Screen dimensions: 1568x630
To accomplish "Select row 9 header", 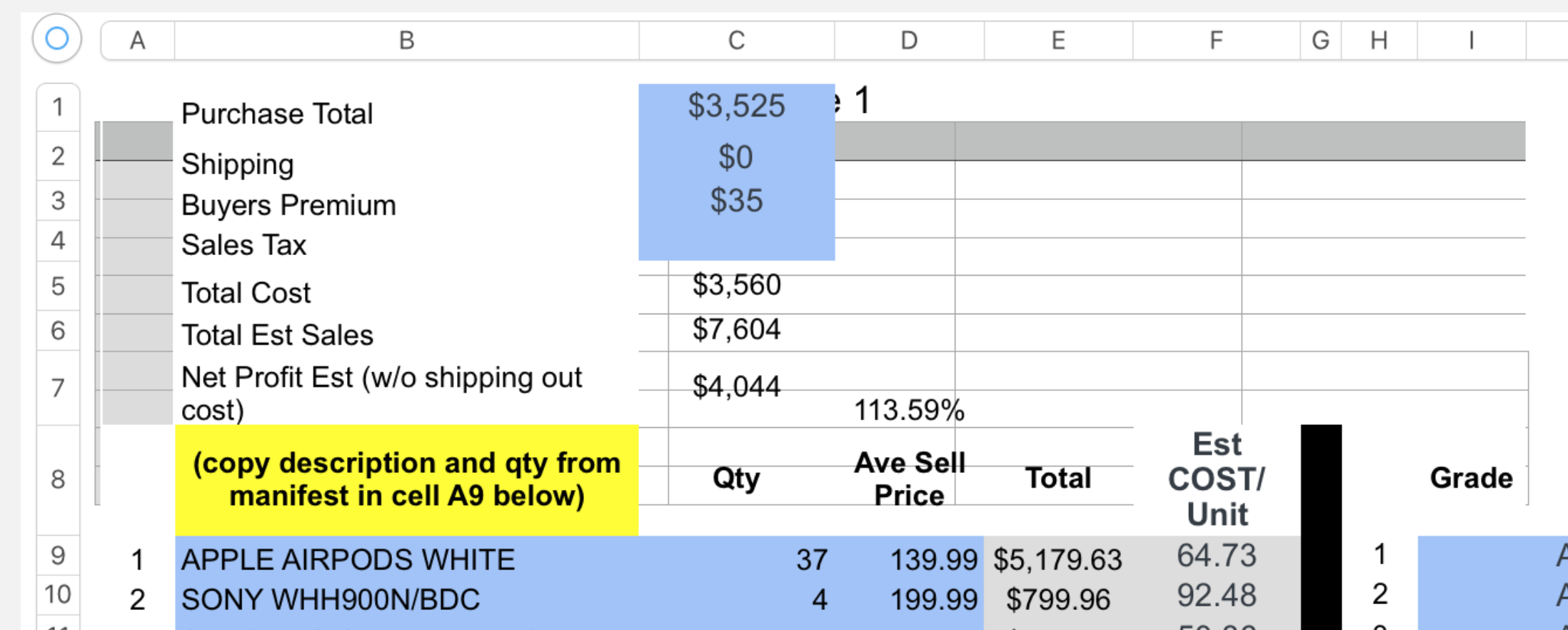I will coord(58,555).
